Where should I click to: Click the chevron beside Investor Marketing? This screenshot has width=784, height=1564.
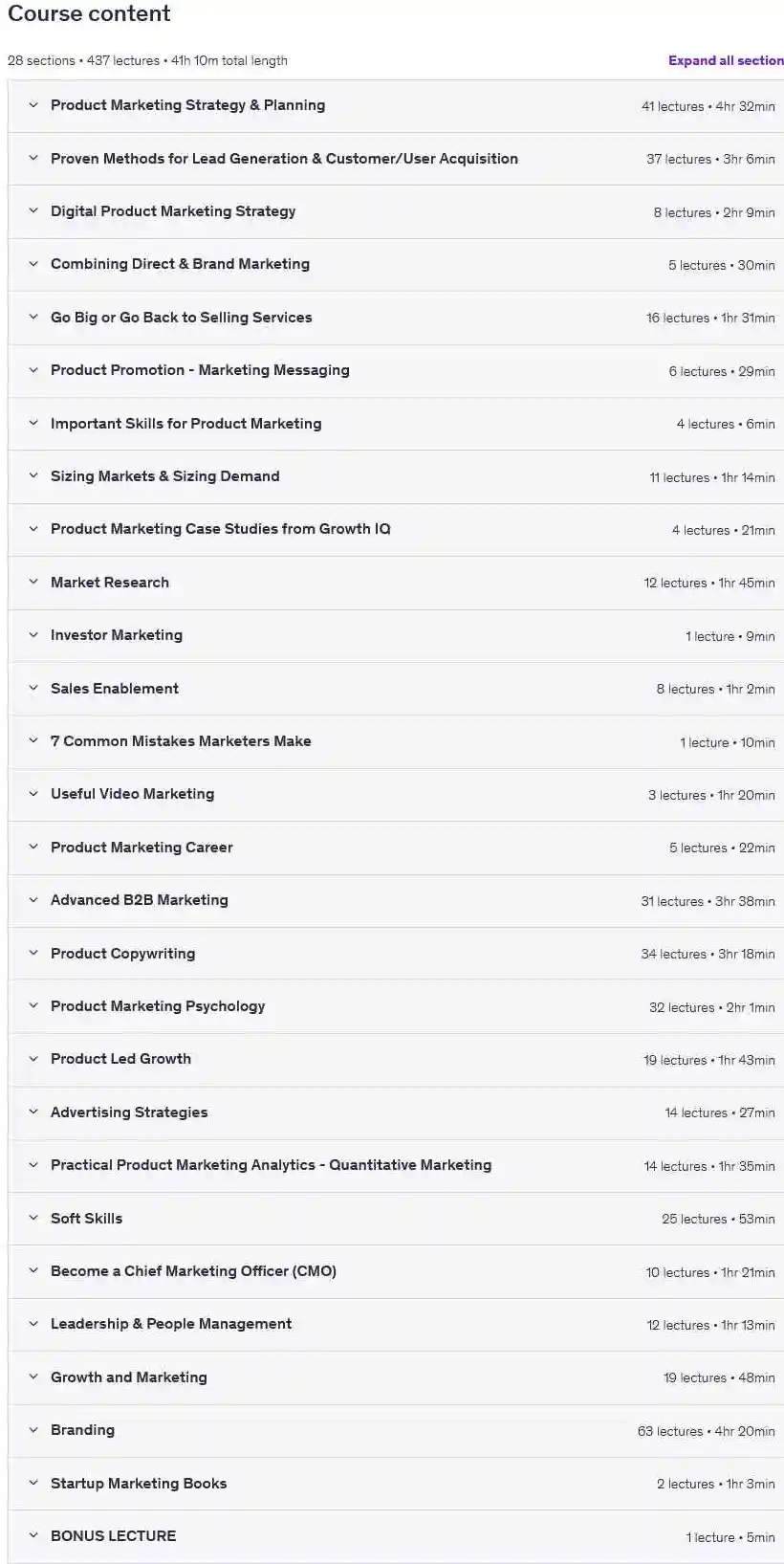click(x=33, y=635)
